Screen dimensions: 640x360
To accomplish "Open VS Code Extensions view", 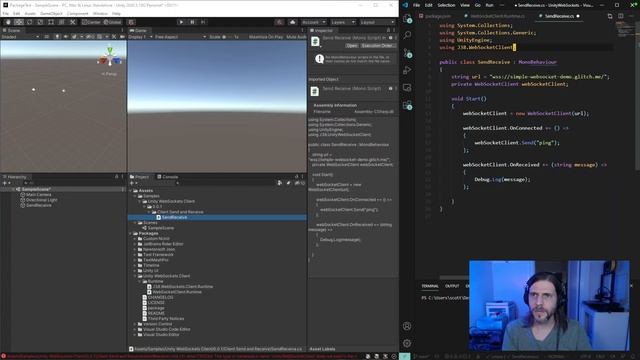I will click(407, 105).
